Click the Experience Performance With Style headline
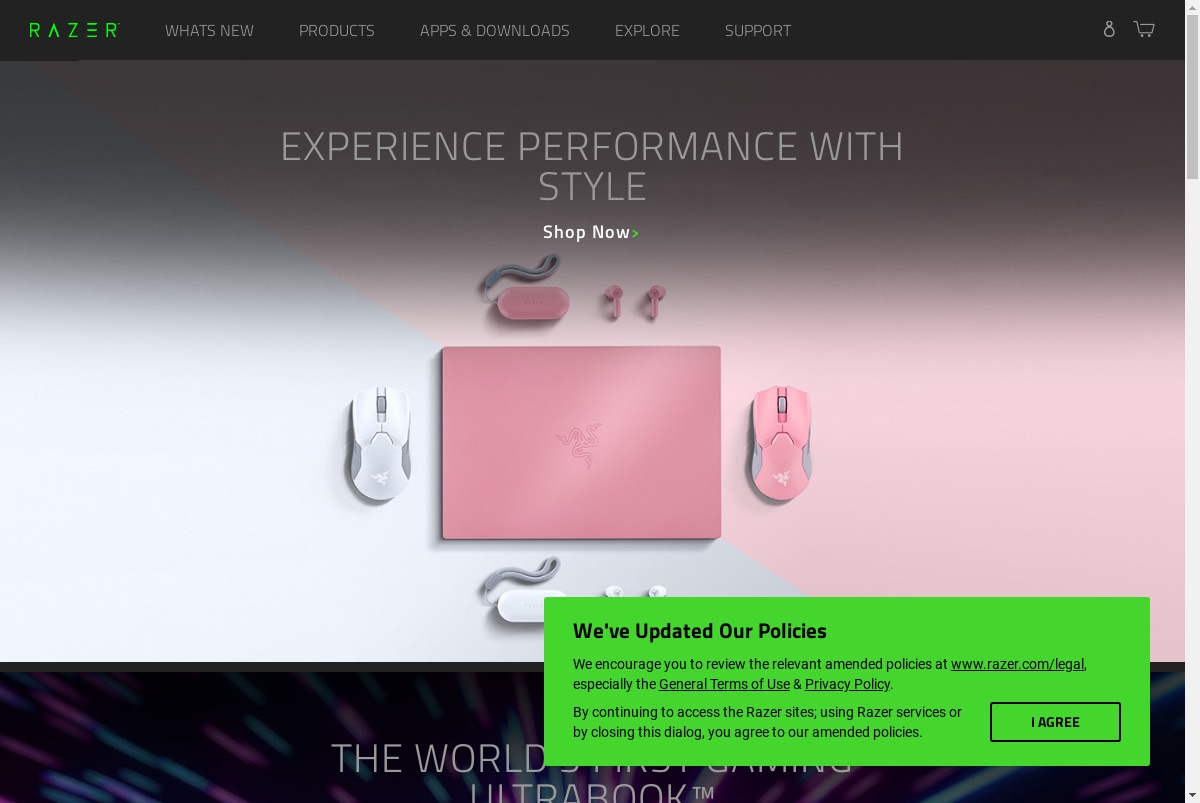1200x803 pixels. (x=591, y=166)
